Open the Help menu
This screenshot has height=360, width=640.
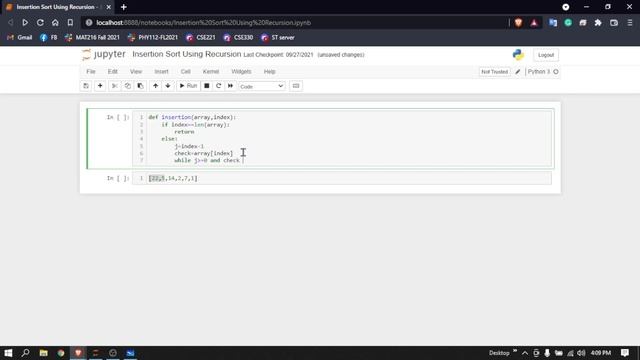click(x=269, y=71)
